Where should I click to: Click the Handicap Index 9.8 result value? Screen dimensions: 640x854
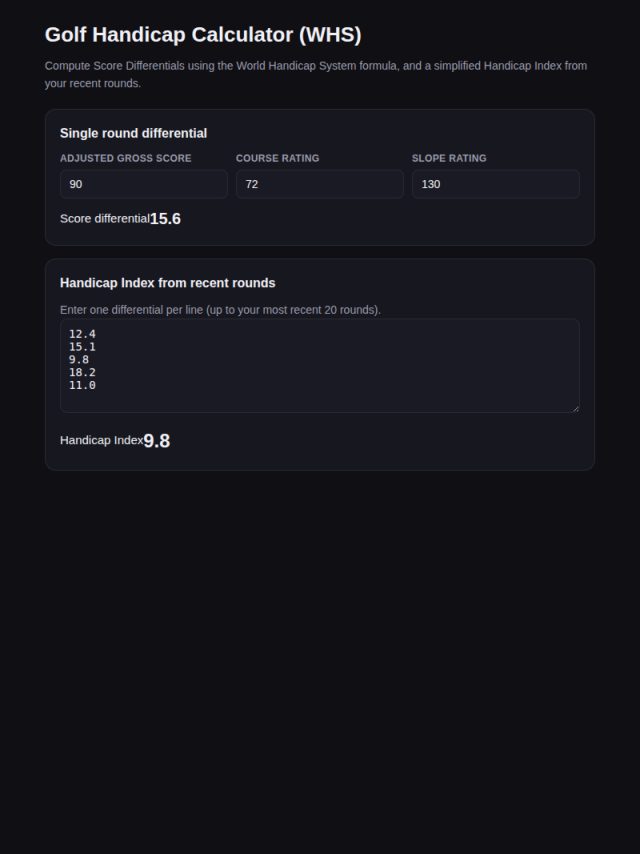pyautogui.click(x=157, y=441)
